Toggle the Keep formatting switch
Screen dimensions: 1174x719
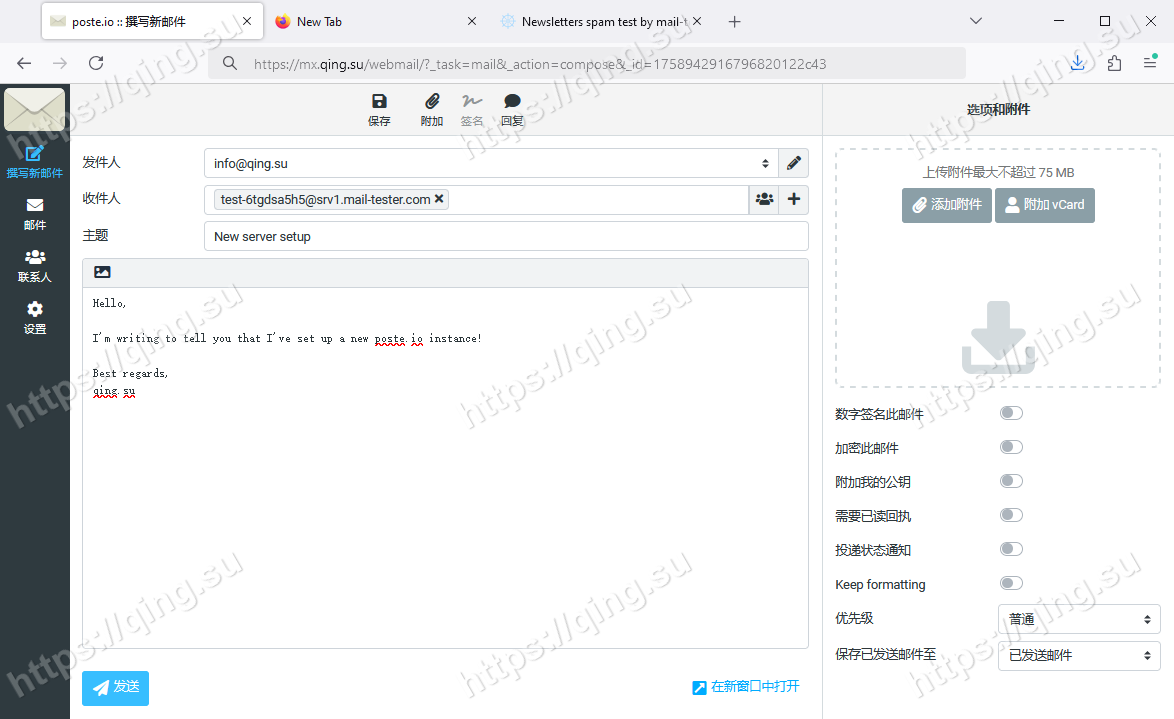1011,583
